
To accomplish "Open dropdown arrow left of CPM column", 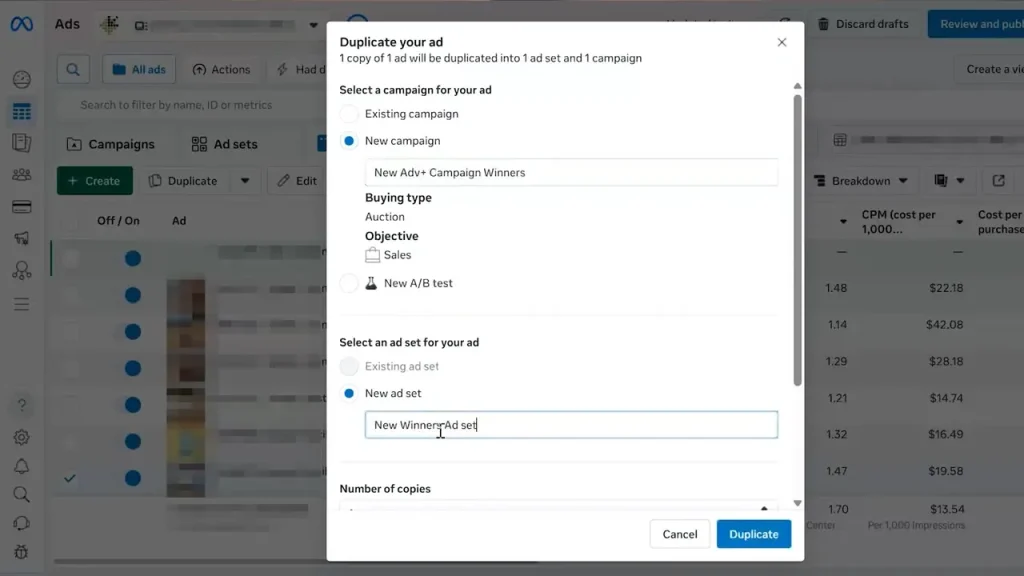I will pos(843,222).
